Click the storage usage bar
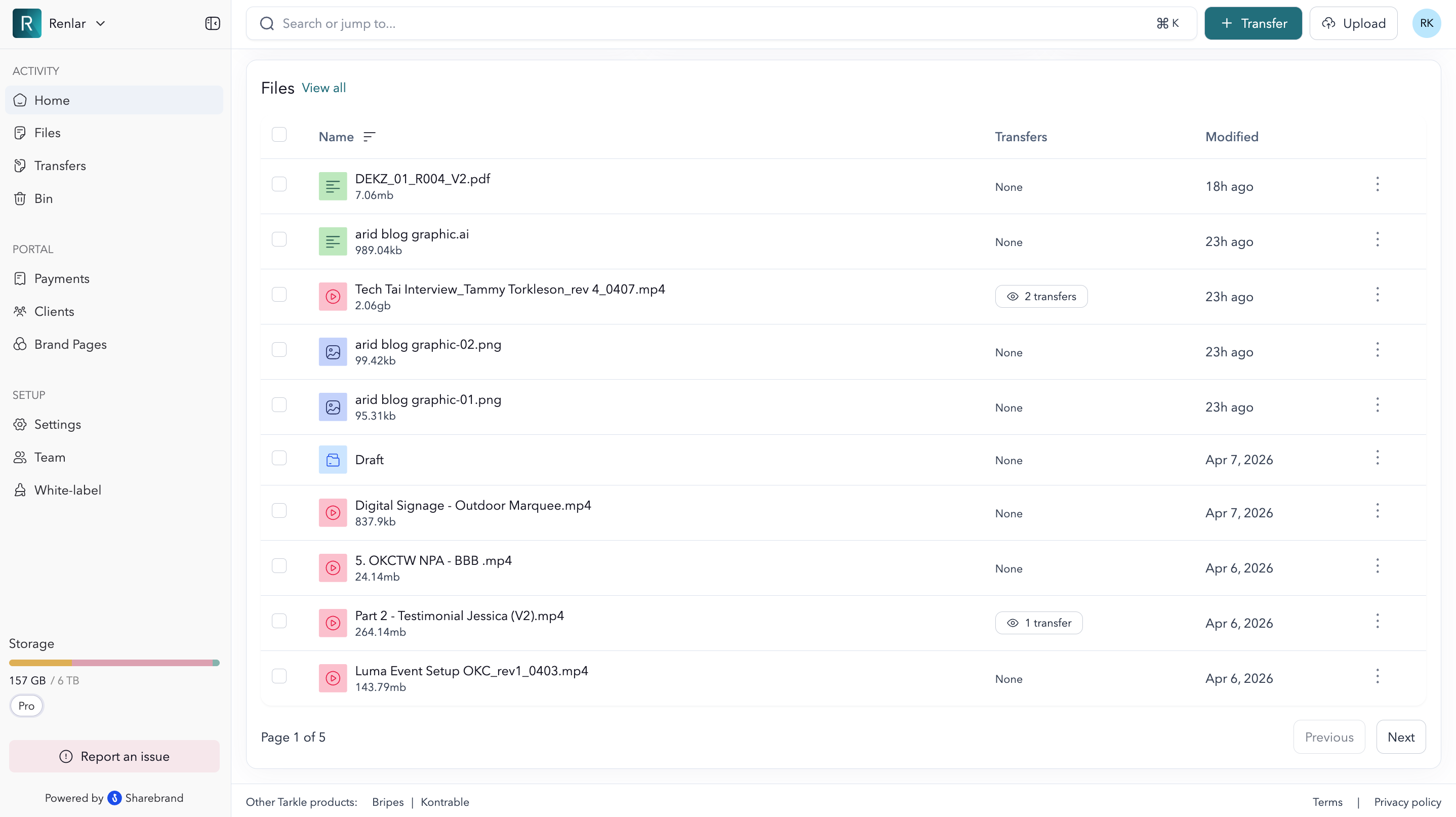The image size is (1456, 817). point(113,662)
